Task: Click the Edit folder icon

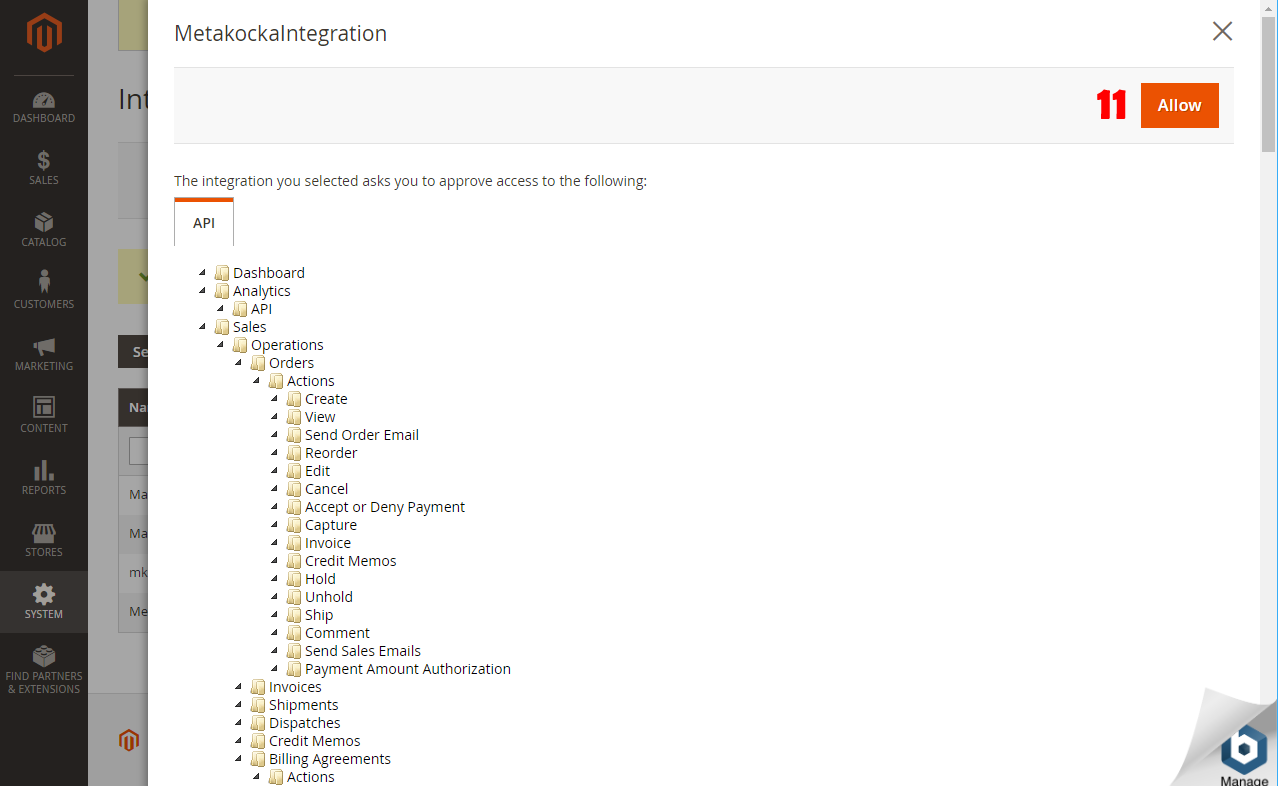Action: (294, 471)
